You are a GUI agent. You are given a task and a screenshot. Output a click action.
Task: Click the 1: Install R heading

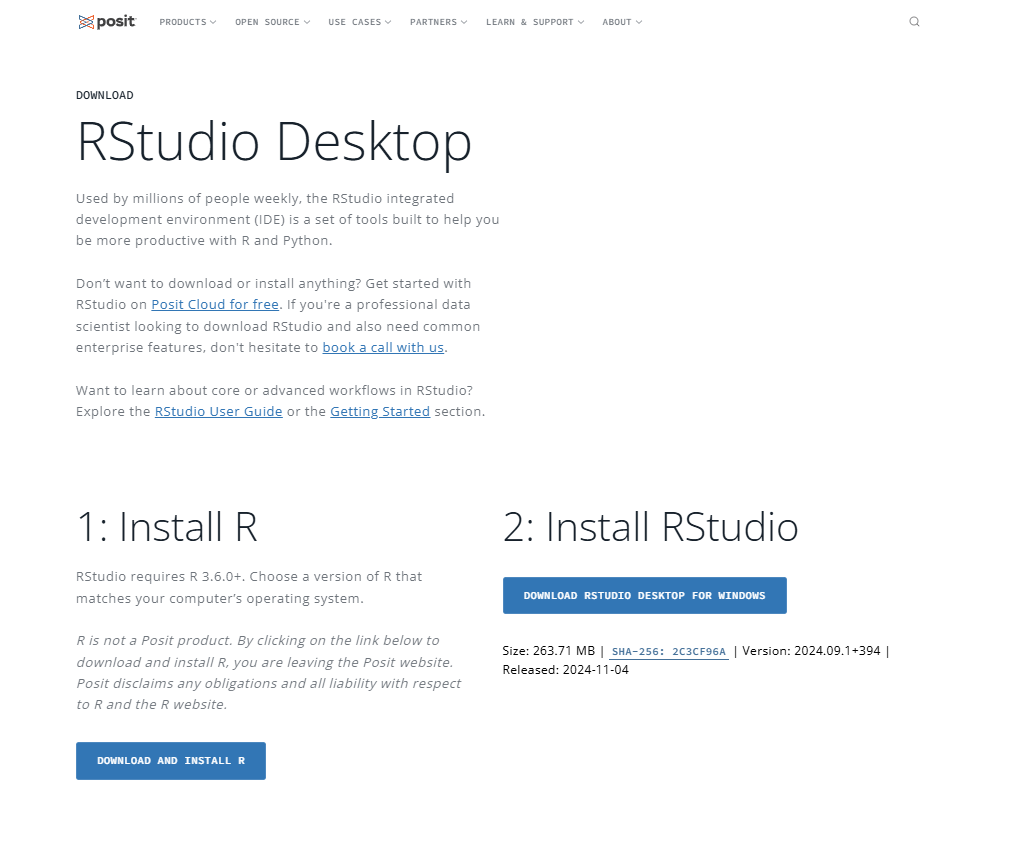(167, 527)
